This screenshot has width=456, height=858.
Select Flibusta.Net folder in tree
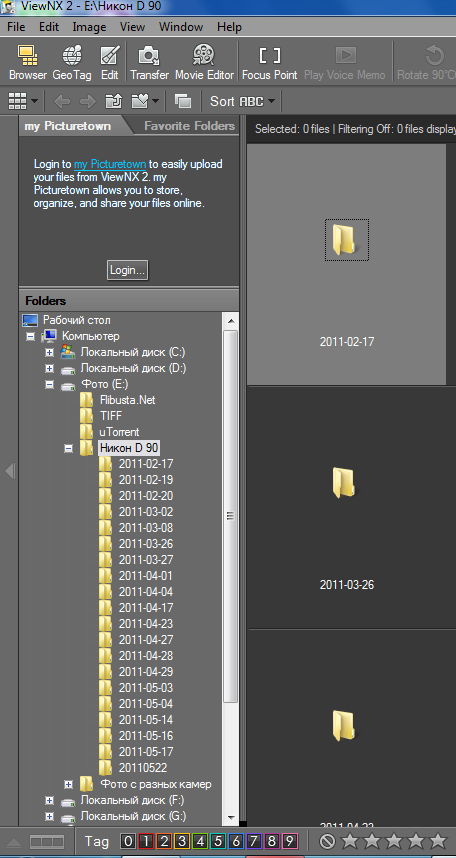click(x=127, y=400)
